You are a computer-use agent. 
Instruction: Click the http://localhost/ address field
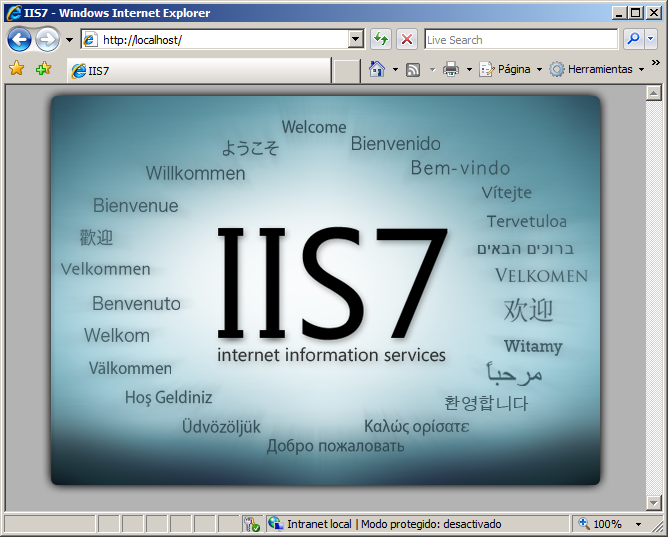215,40
